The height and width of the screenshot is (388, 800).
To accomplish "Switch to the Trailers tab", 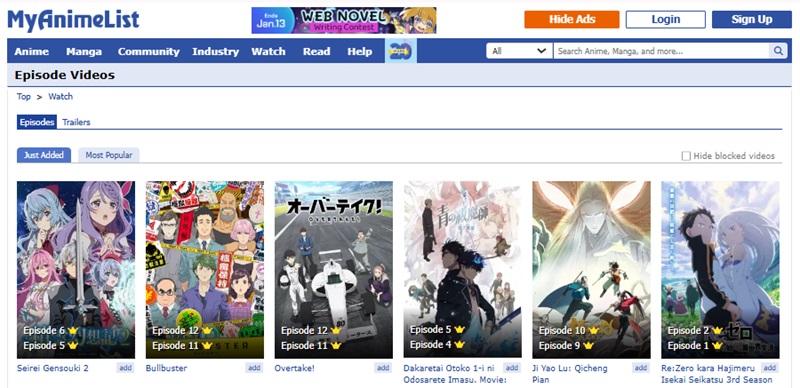I will [x=76, y=123].
